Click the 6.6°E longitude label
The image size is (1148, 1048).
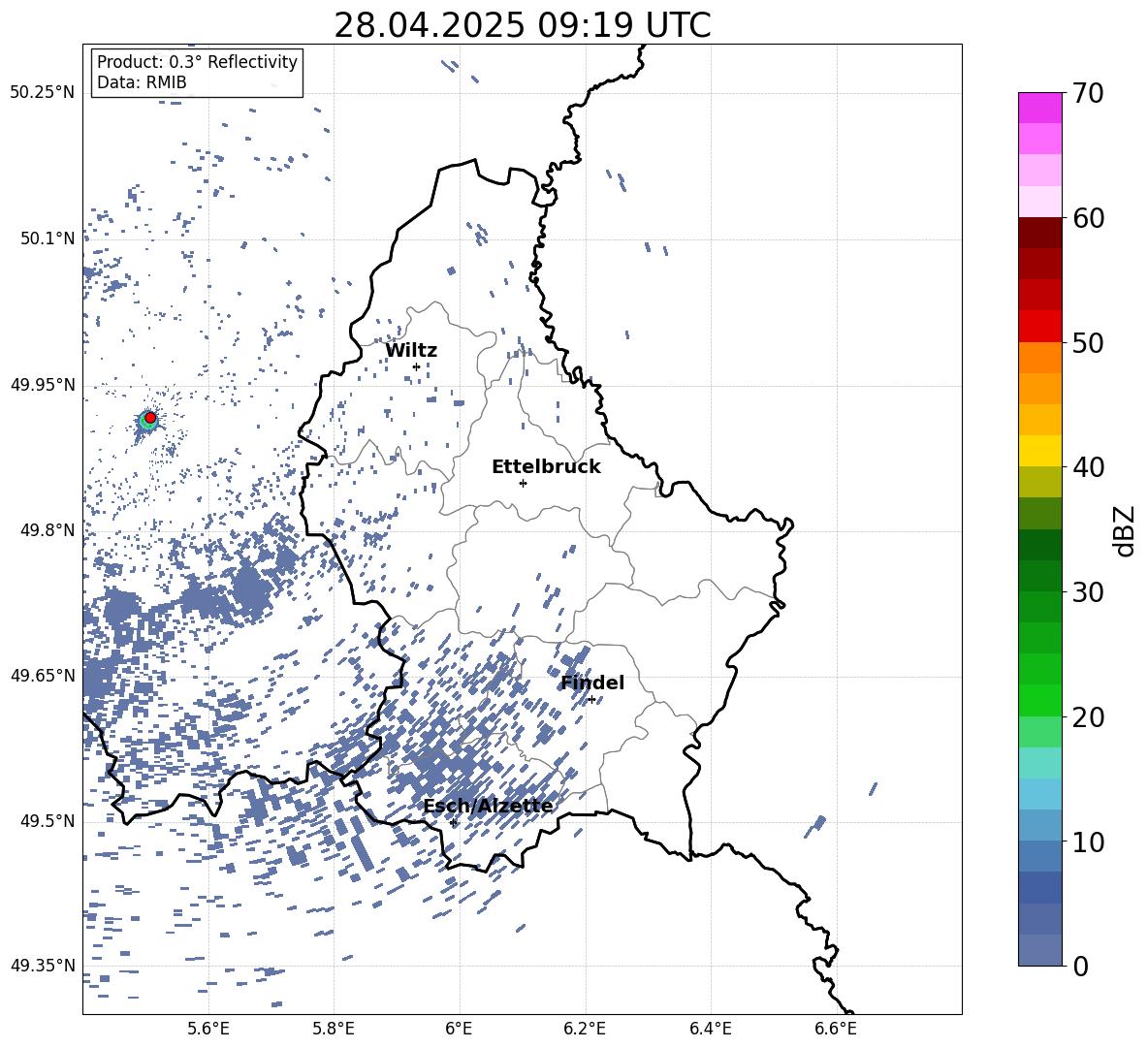pos(836,1029)
